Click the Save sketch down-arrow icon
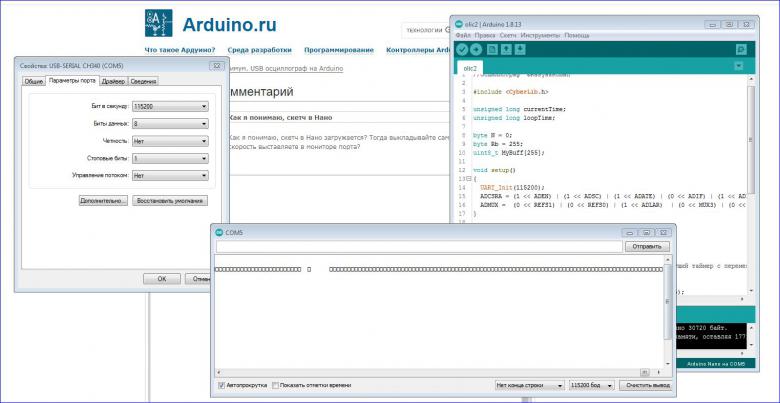This screenshot has height=403, width=780. (x=520, y=49)
